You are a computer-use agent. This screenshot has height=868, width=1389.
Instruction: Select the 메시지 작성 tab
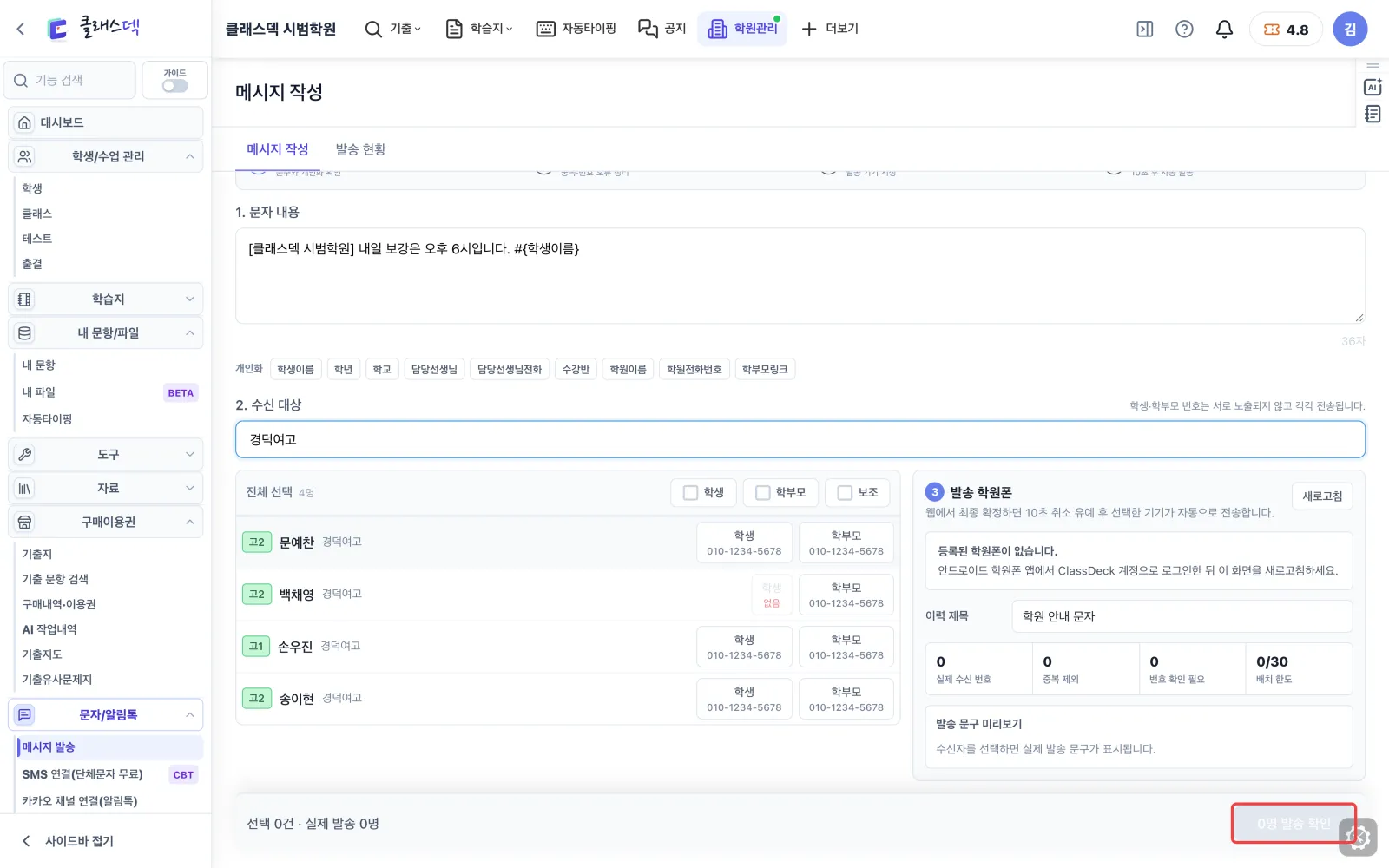pos(278,149)
